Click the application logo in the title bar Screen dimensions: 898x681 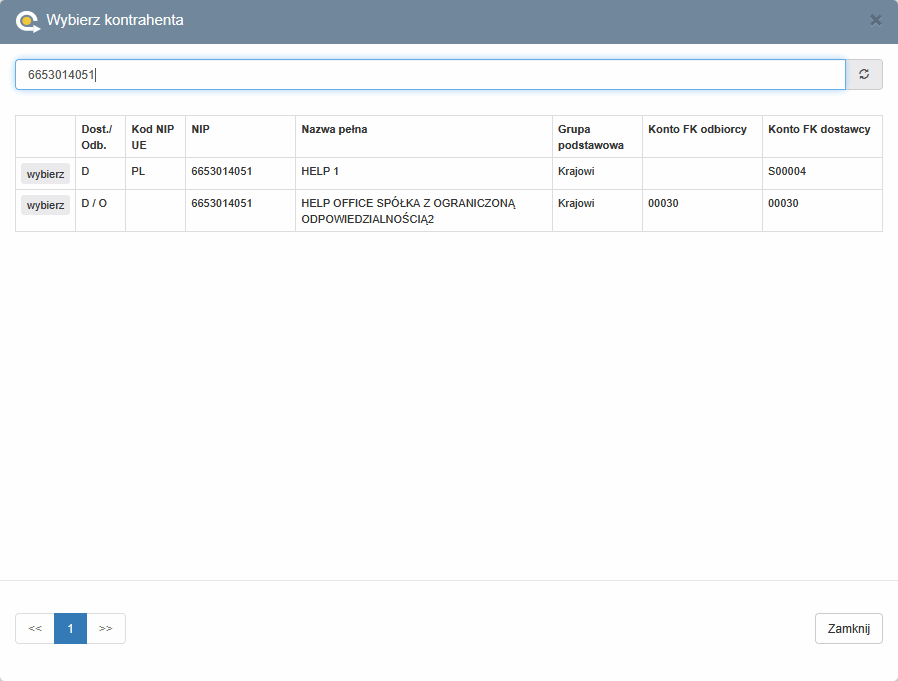tap(27, 20)
